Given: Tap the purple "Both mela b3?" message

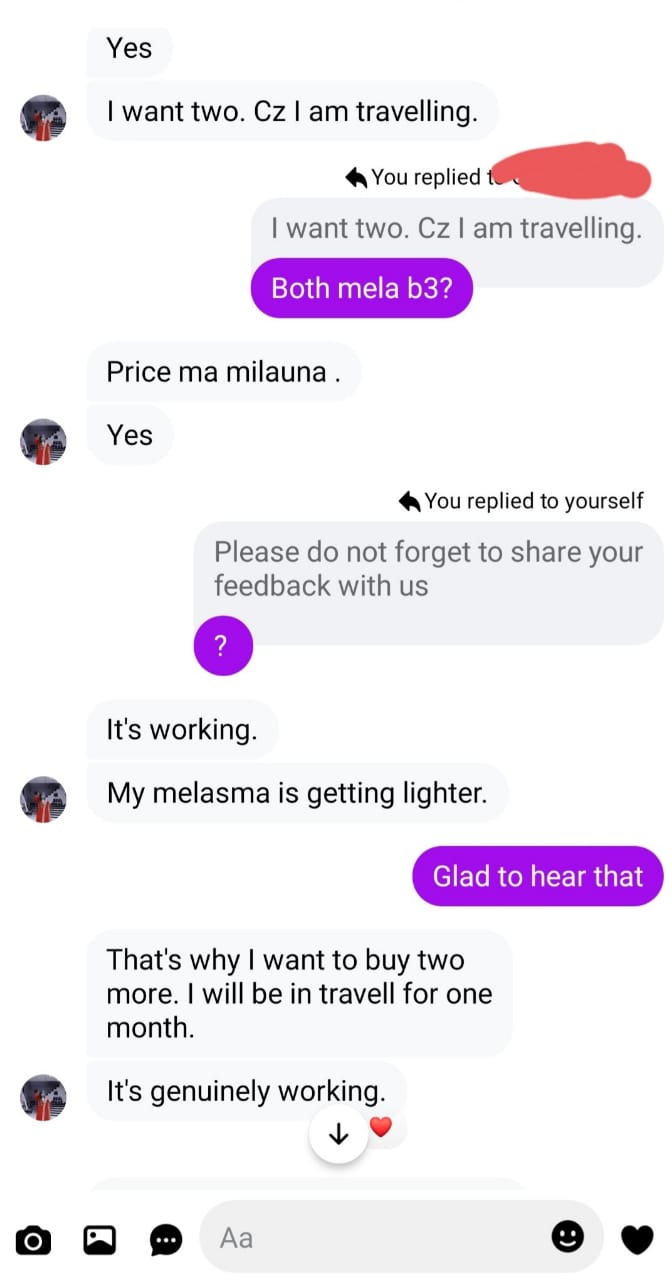Looking at the screenshot, I should coord(360,288).
